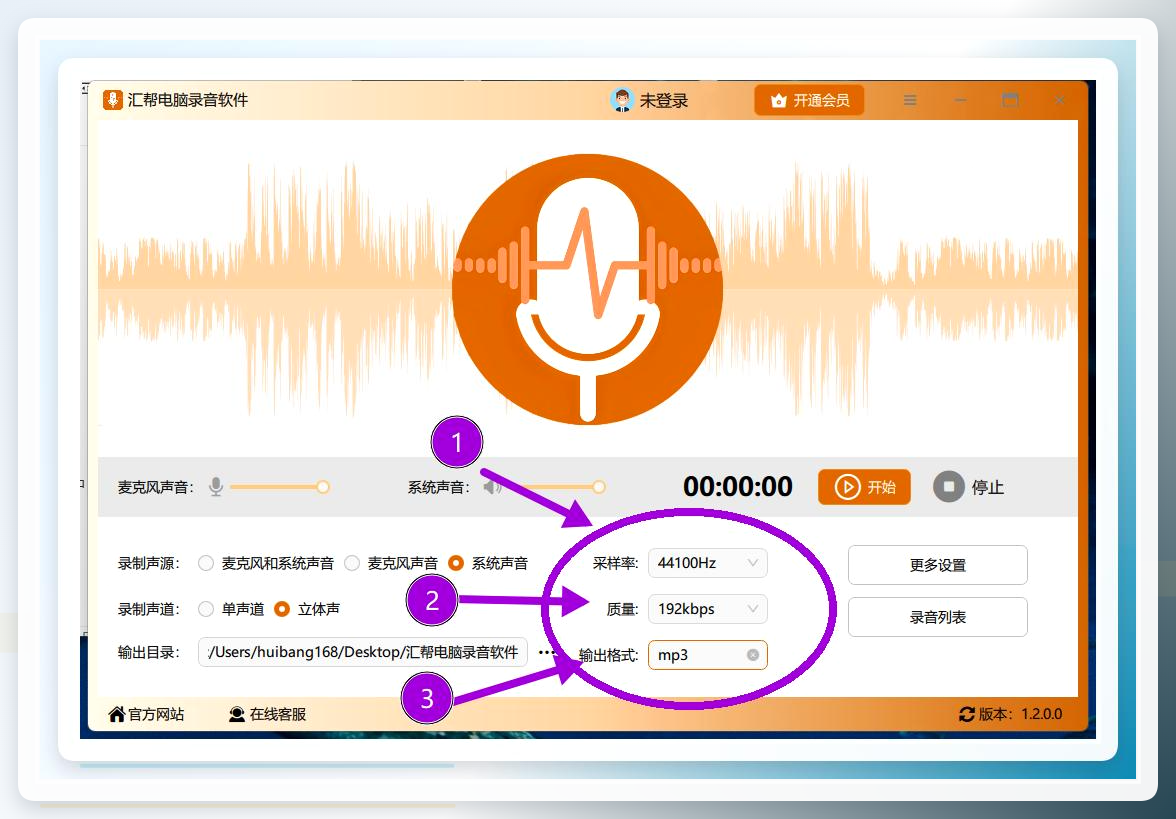1176x819 pixels.
Task: Click the app logo icon in title bar
Action: click(x=112, y=100)
